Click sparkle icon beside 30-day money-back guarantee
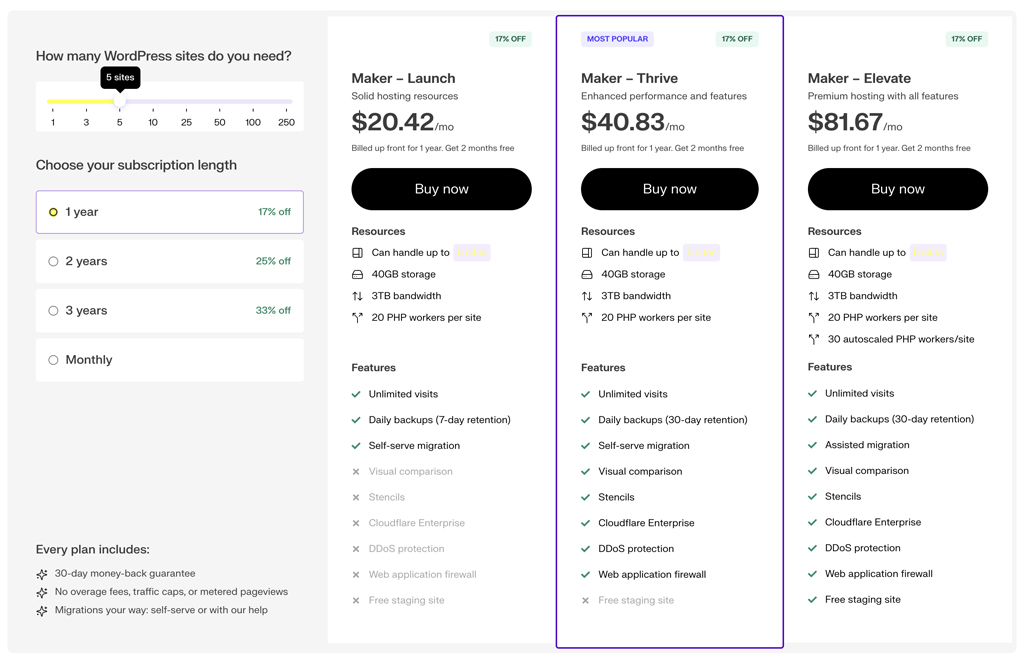This screenshot has height=661, width=1024. point(42,574)
